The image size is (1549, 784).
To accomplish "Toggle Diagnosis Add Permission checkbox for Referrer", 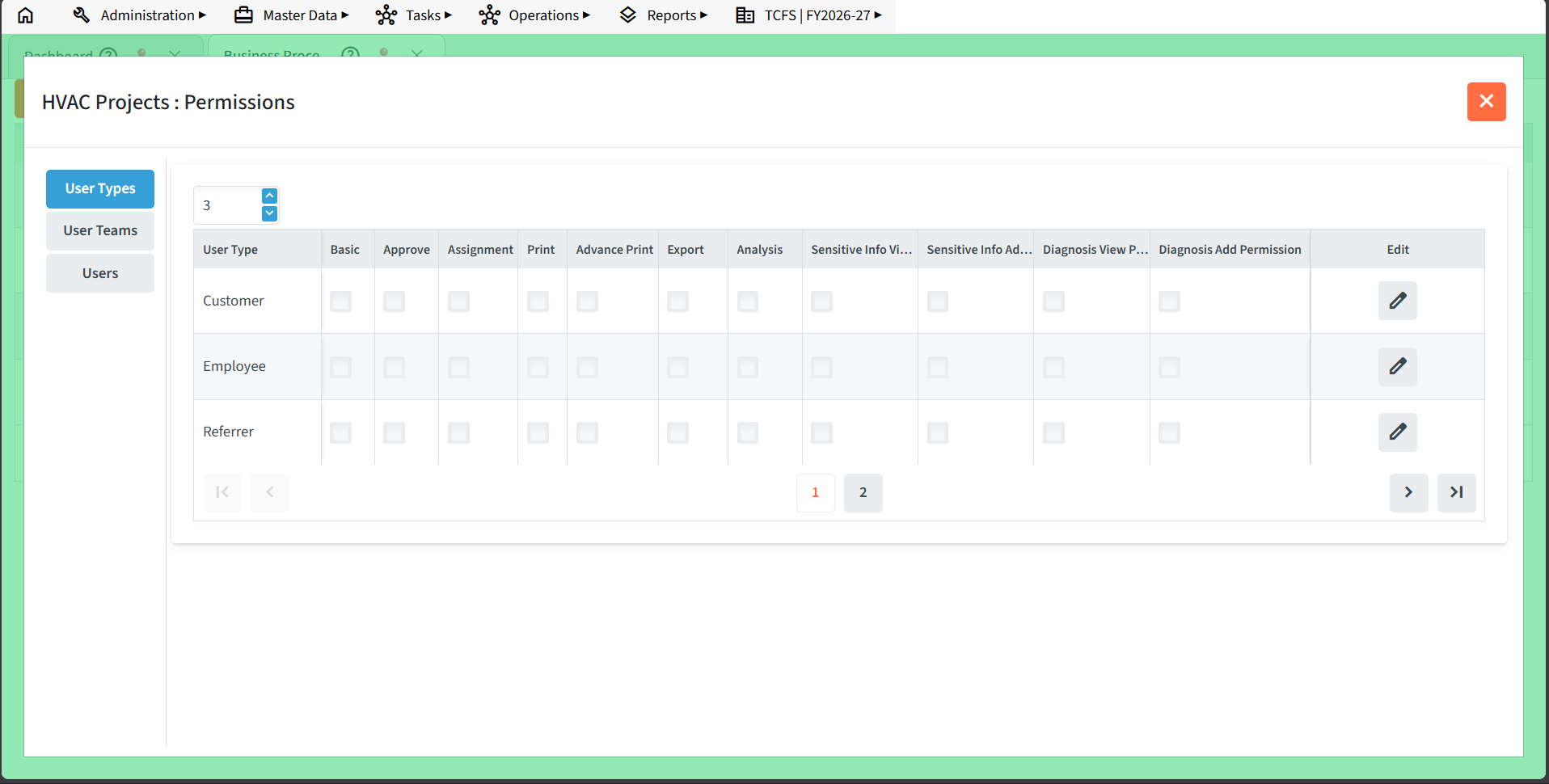I will [x=1170, y=433].
